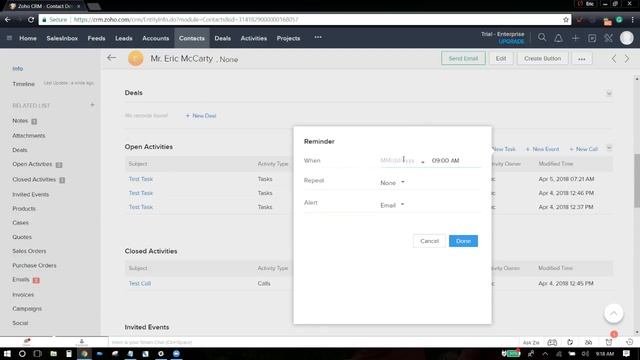Viewport: 640px width, 360px height.
Task: Open the user profile avatar
Action: [627, 38]
